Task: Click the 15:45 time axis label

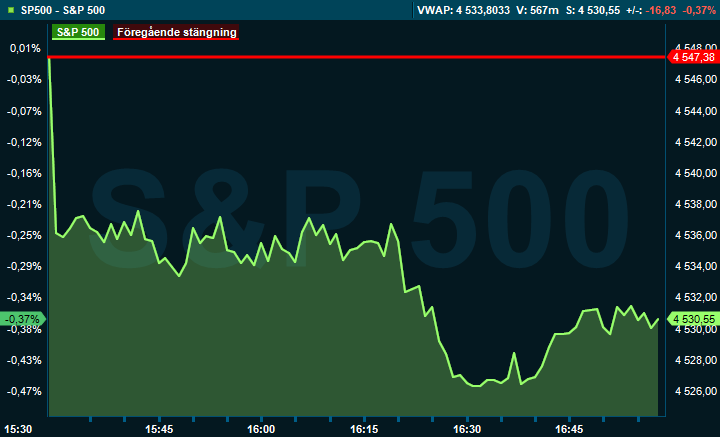Action: pos(159,430)
